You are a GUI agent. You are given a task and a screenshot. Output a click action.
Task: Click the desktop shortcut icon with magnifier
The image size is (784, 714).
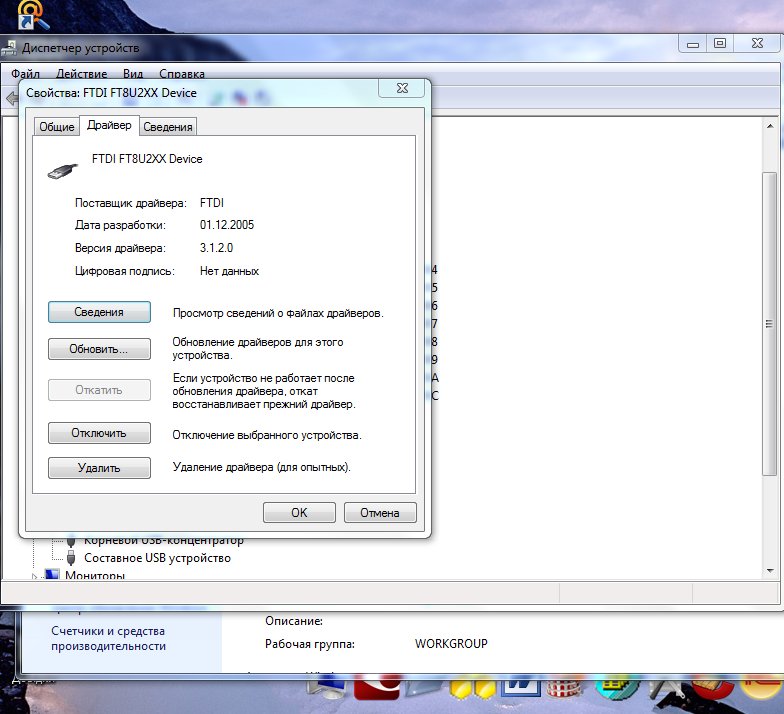tap(33, 15)
